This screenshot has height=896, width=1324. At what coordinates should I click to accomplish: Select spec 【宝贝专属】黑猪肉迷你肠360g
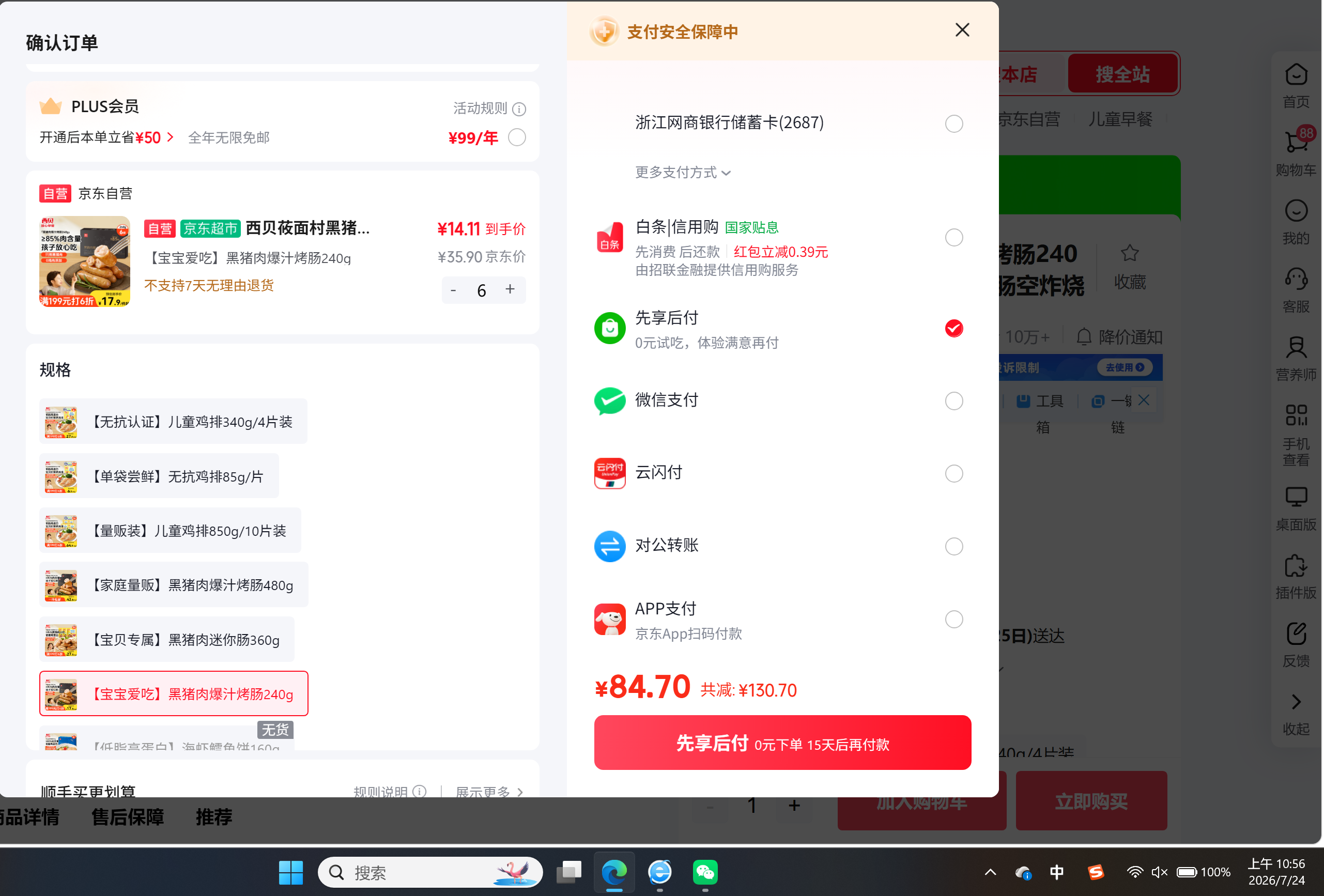166,639
